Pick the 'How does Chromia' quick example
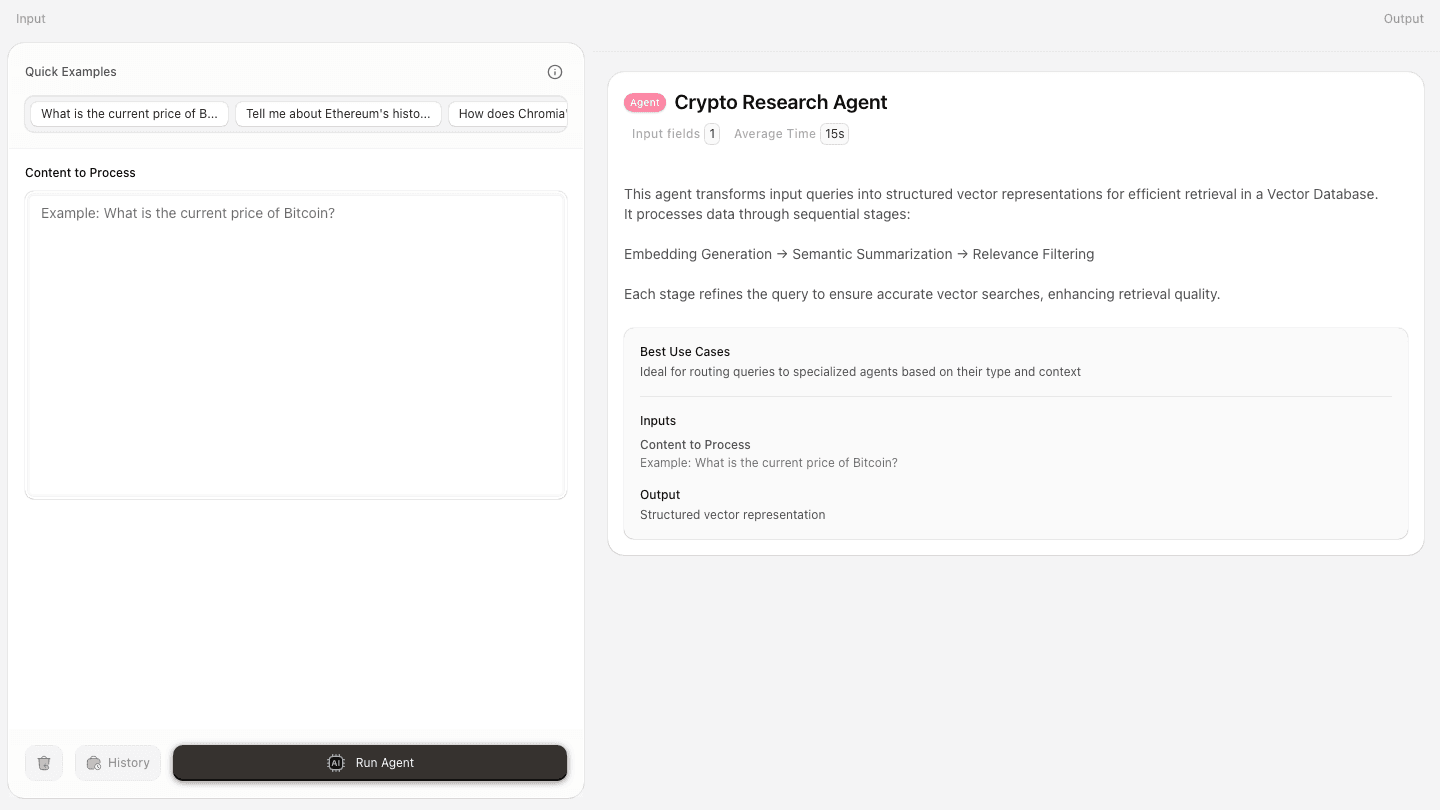 coord(508,114)
